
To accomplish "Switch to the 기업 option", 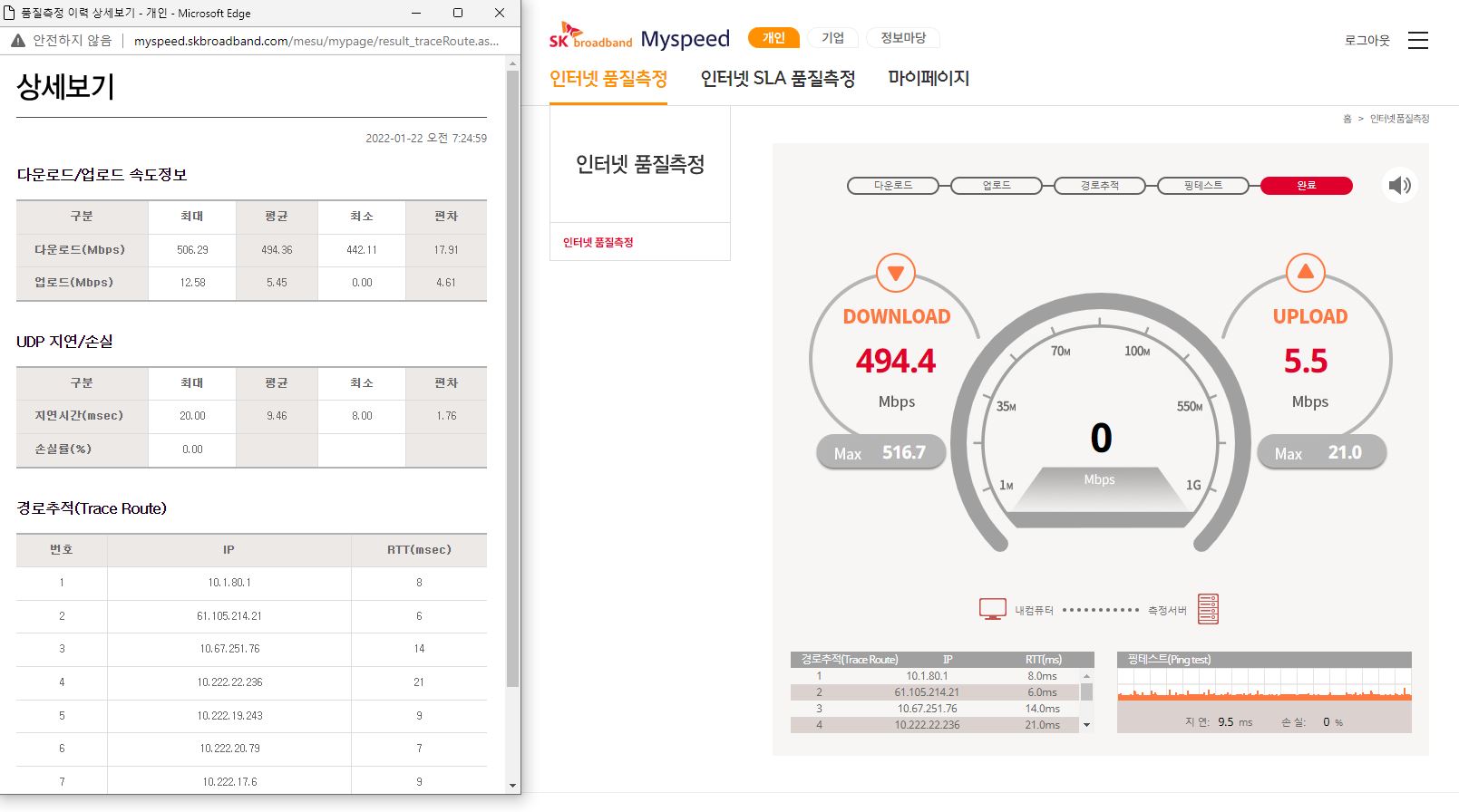I will 832,38.
